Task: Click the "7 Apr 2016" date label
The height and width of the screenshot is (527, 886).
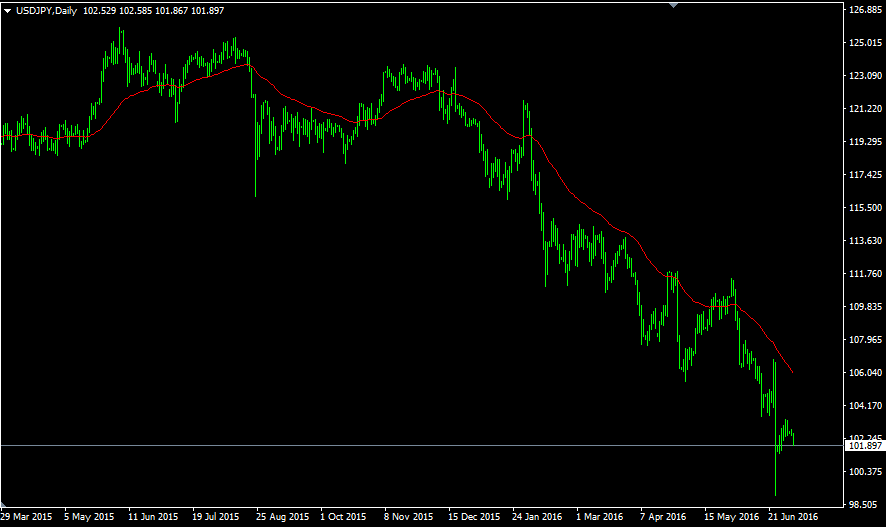Action: point(663,517)
